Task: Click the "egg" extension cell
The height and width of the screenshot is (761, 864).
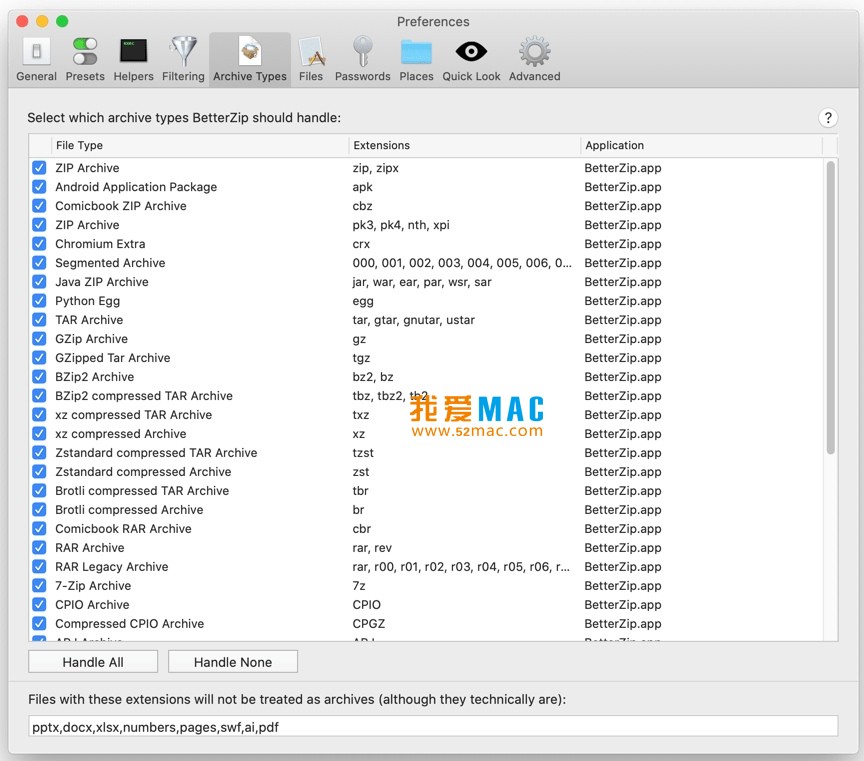Action: 363,301
